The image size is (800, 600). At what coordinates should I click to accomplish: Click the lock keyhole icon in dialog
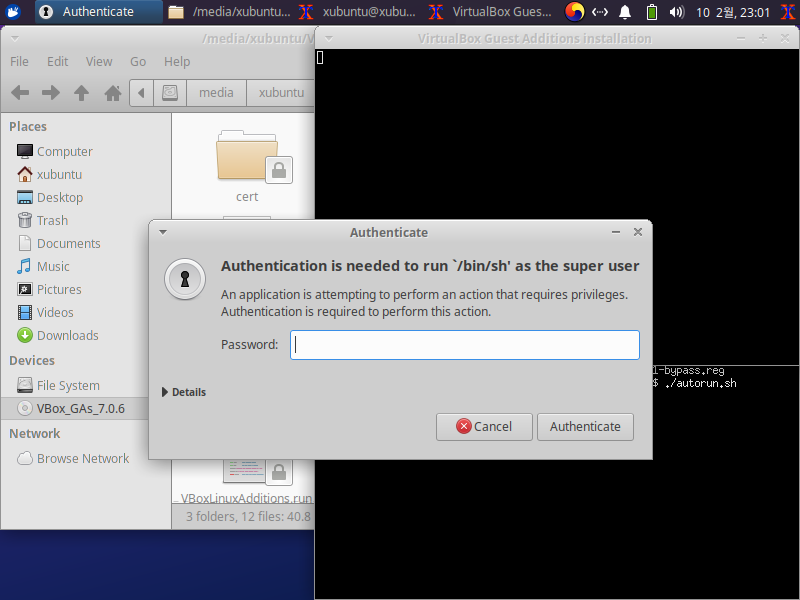(x=185, y=279)
